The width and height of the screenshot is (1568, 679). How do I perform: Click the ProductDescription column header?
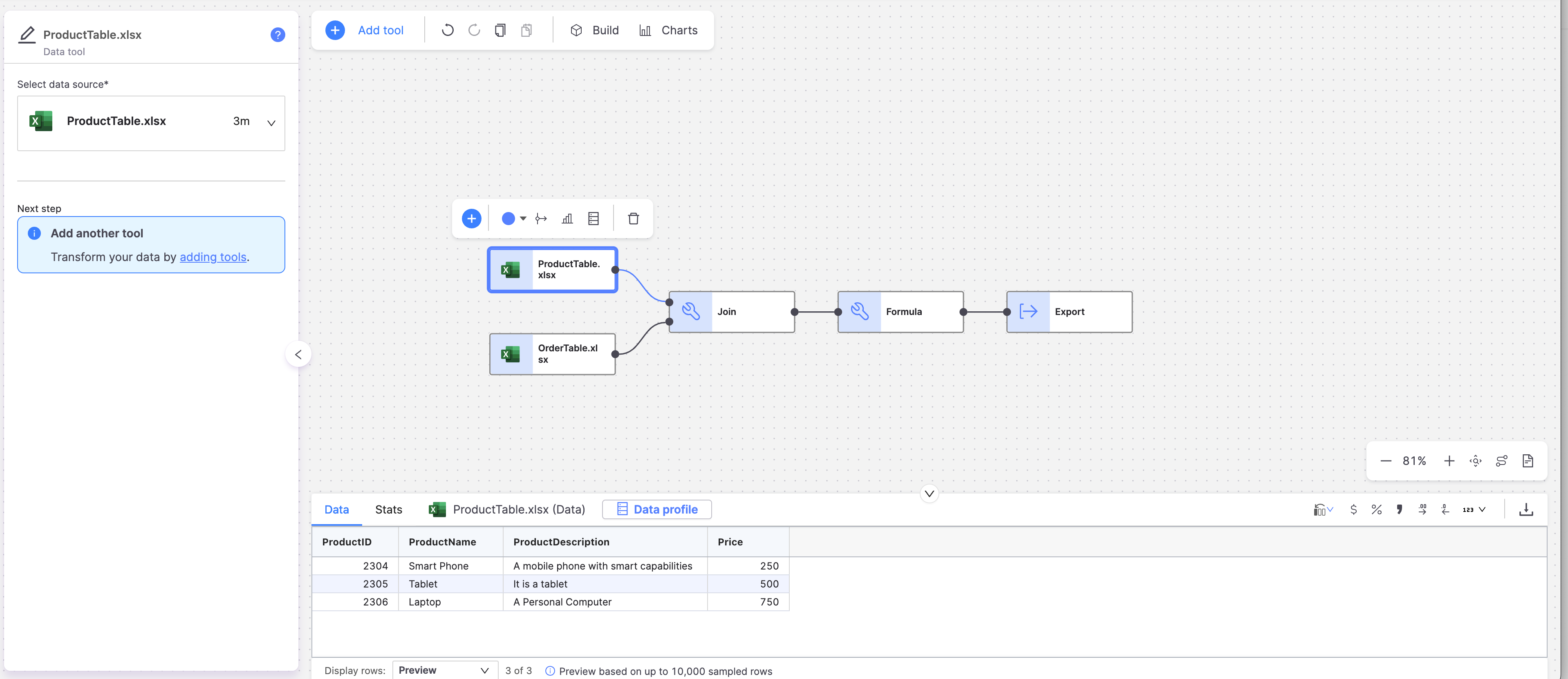606,541
